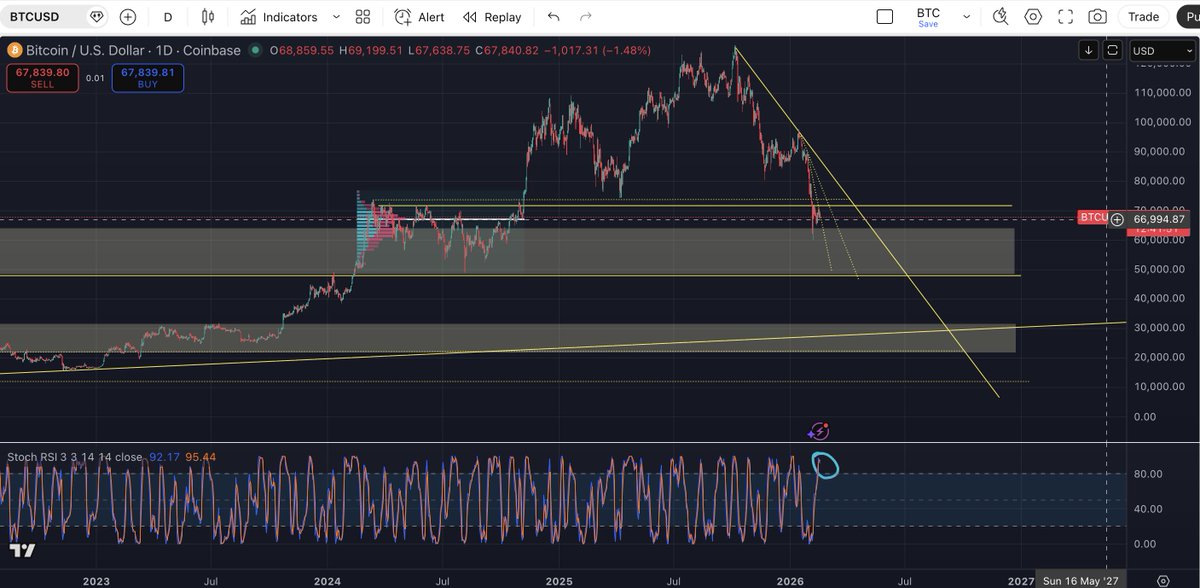Toggle the reset chart view control
This screenshot has height=588, width=1200.
click(1113, 49)
